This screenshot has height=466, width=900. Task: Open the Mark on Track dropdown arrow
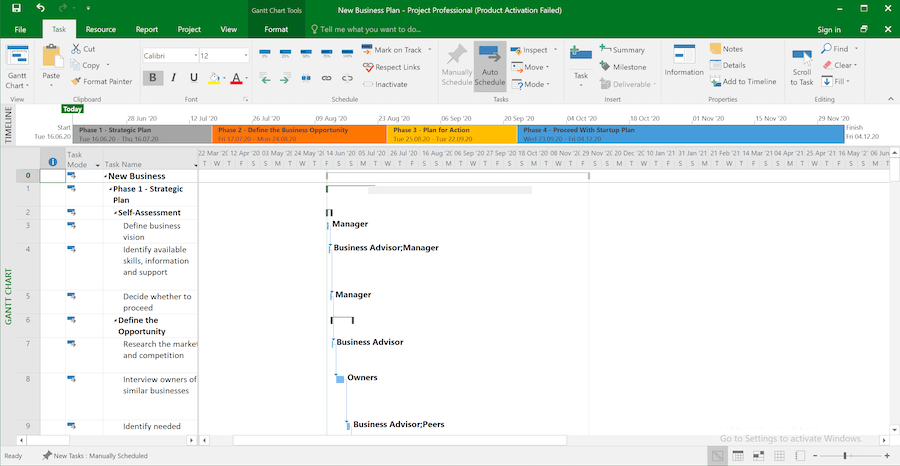[x=430, y=50]
